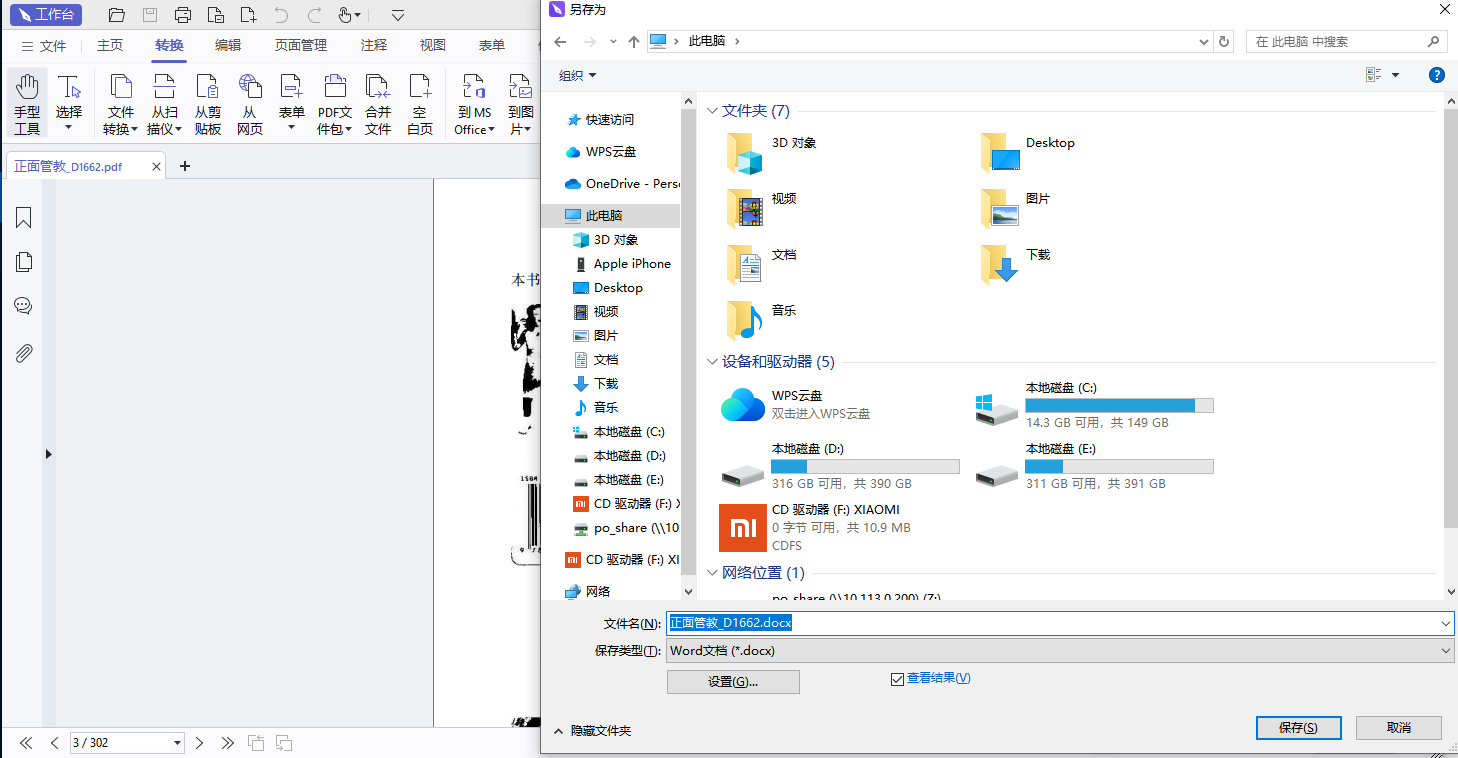
Task: Open the Comments panel in left sidebar
Action: (24, 306)
